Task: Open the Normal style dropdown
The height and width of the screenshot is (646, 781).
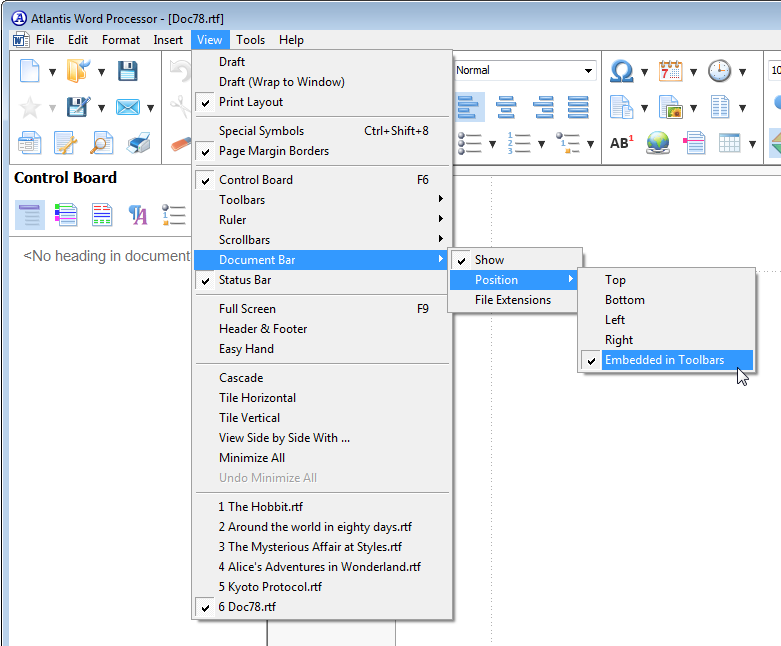Action: (588, 71)
